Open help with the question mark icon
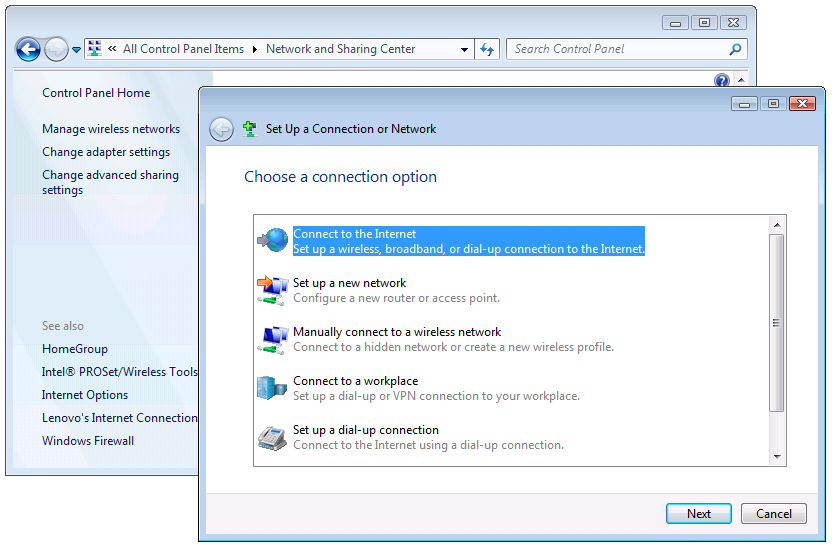The image size is (832, 549). point(722,80)
